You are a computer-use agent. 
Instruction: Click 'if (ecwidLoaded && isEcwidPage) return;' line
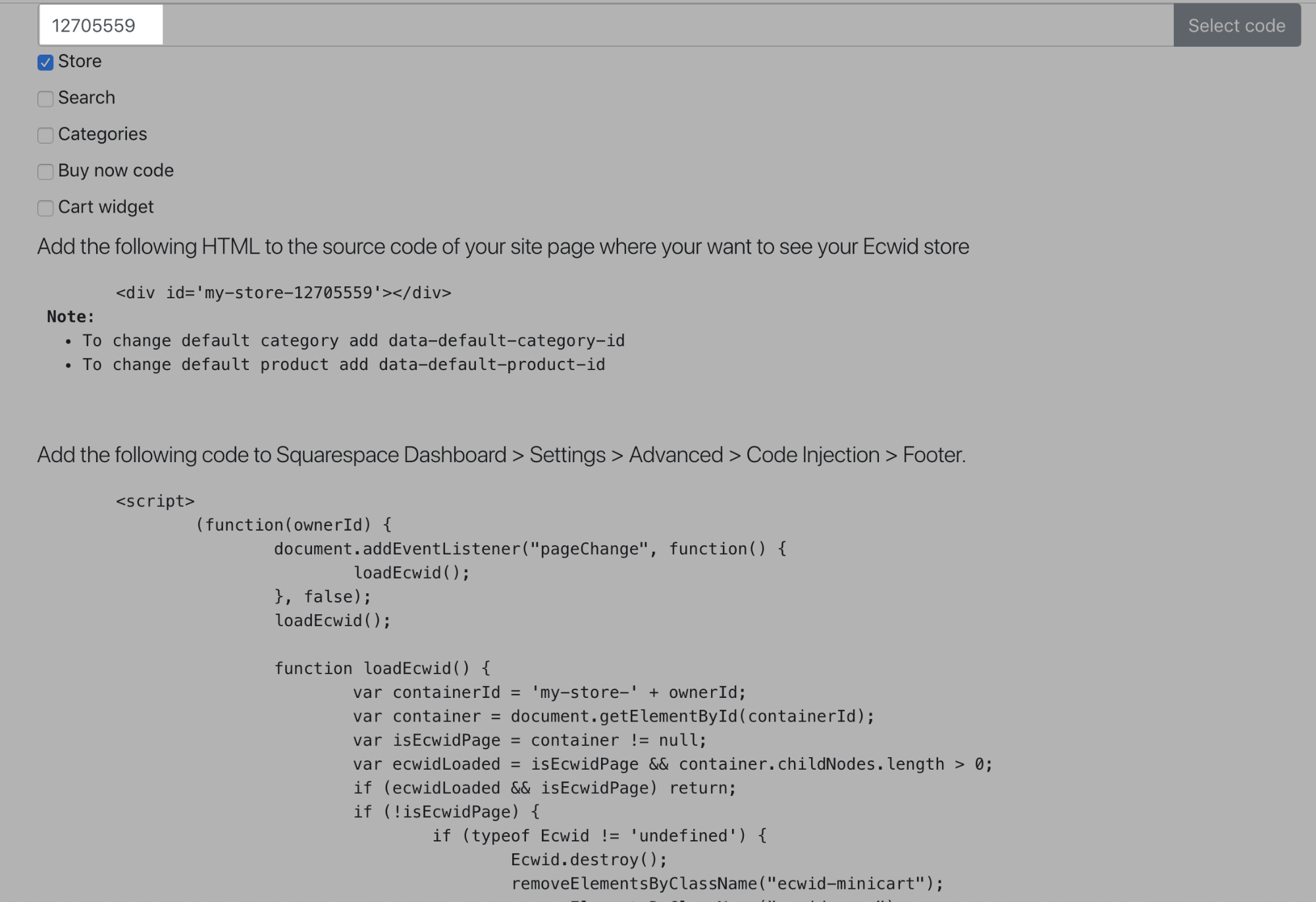(x=544, y=788)
